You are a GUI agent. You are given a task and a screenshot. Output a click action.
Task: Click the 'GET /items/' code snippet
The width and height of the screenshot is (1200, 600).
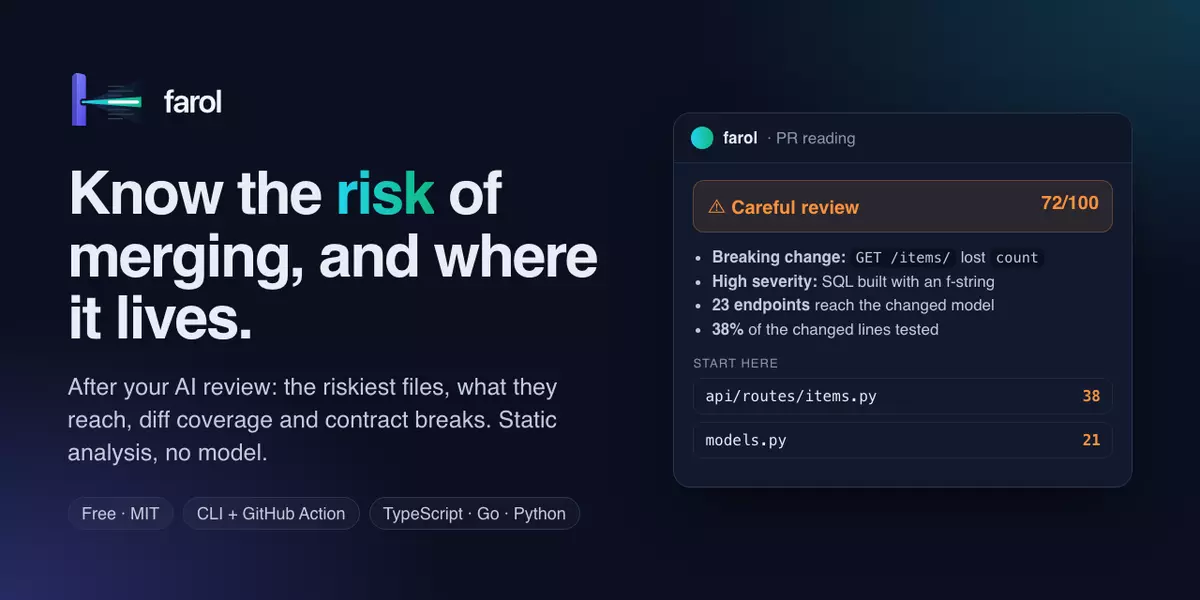pyautogui.click(x=903, y=257)
